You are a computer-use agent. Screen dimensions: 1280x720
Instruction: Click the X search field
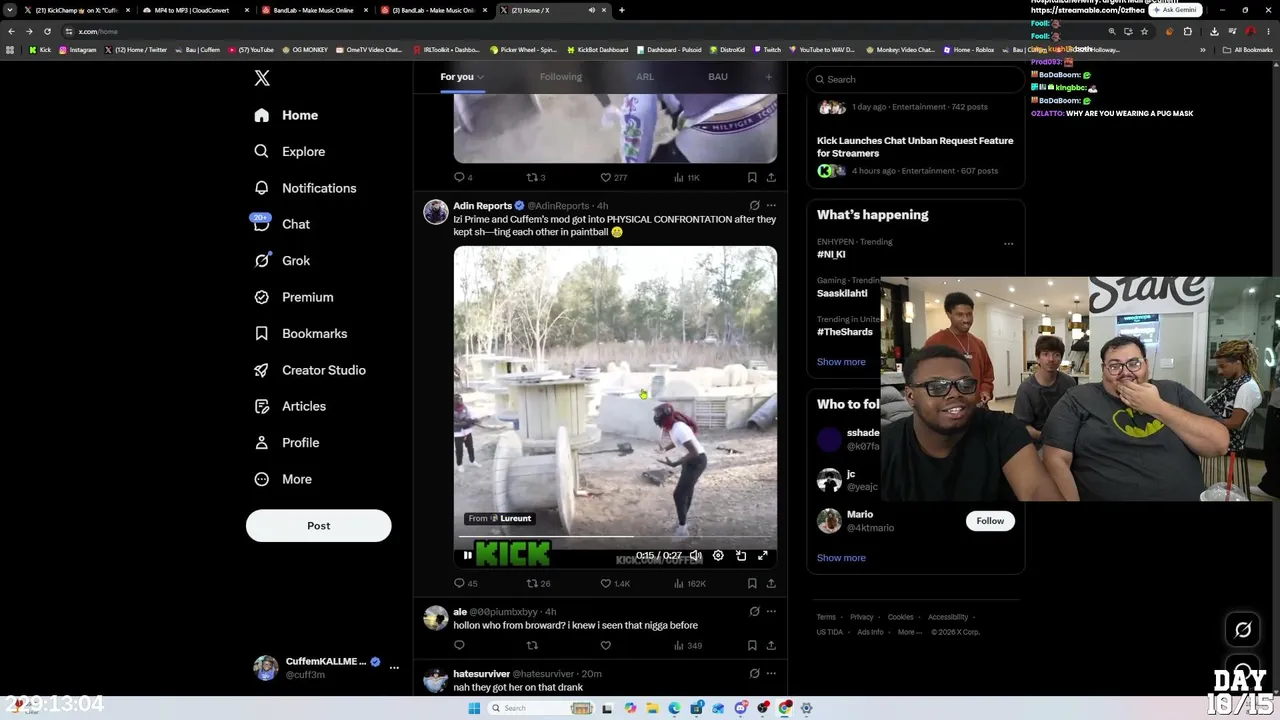(x=915, y=79)
